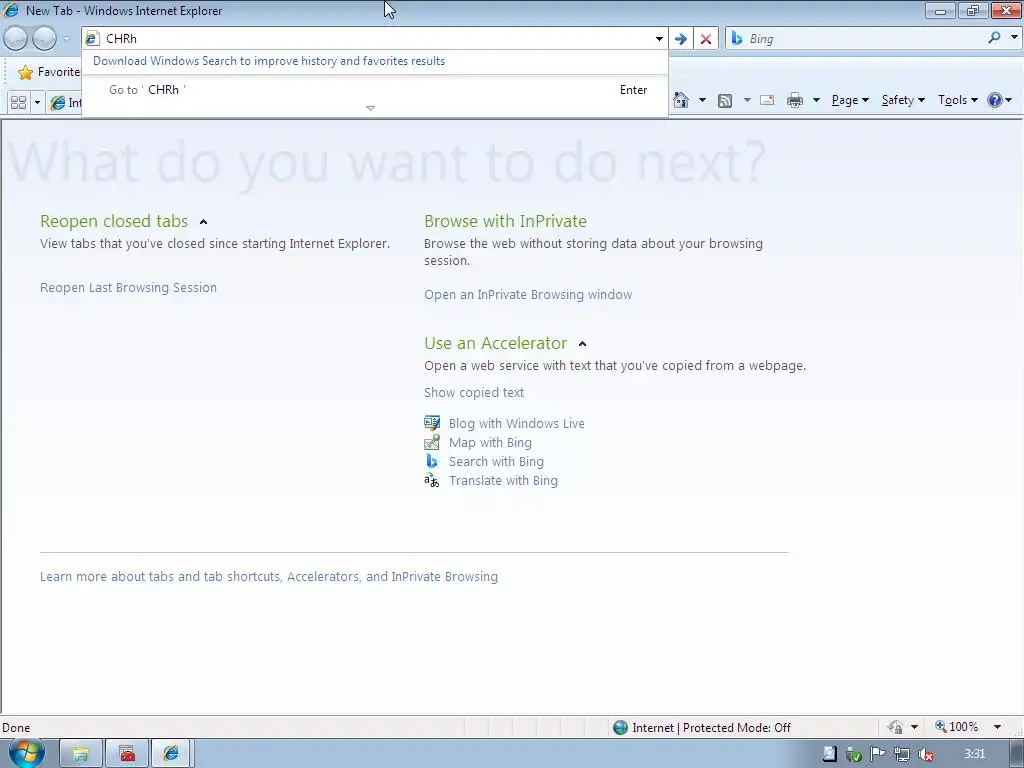Expand the address bar autocomplete dropdown arrow
This screenshot has height=768, width=1024.
click(x=659, y=39)
